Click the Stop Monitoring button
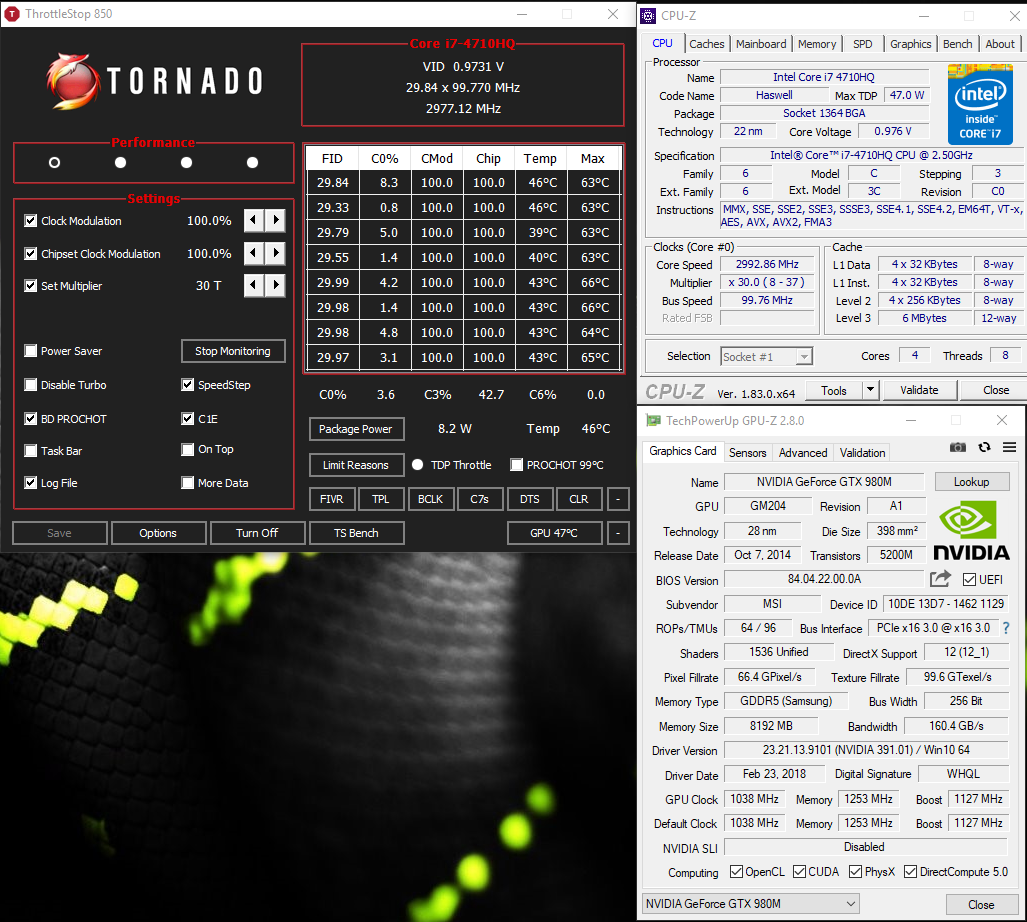This screenshot has width=1027, height=922. click(x=233, y=351)
